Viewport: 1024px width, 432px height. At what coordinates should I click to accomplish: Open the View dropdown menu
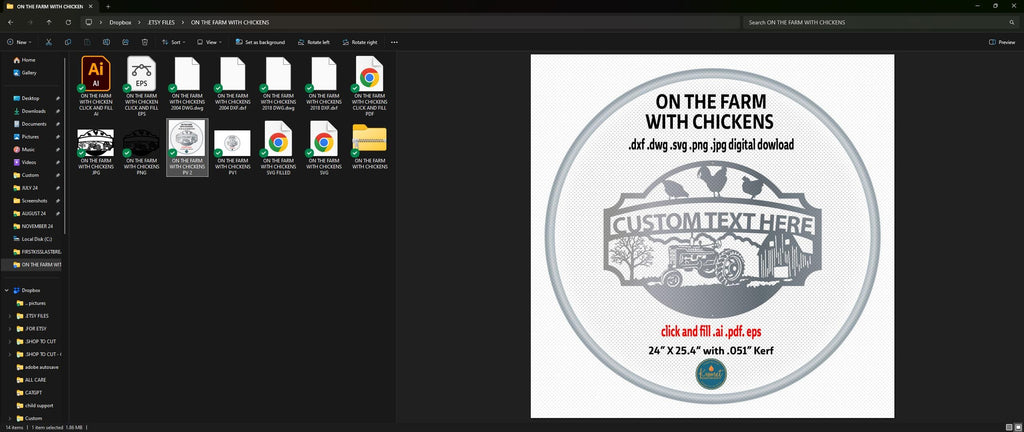coord(209,42)
